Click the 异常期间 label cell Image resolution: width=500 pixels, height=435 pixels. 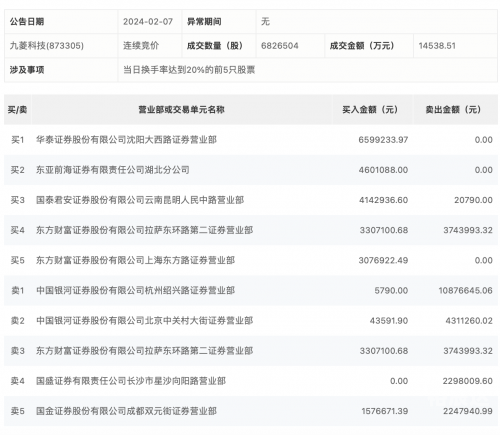coord(219,22)
